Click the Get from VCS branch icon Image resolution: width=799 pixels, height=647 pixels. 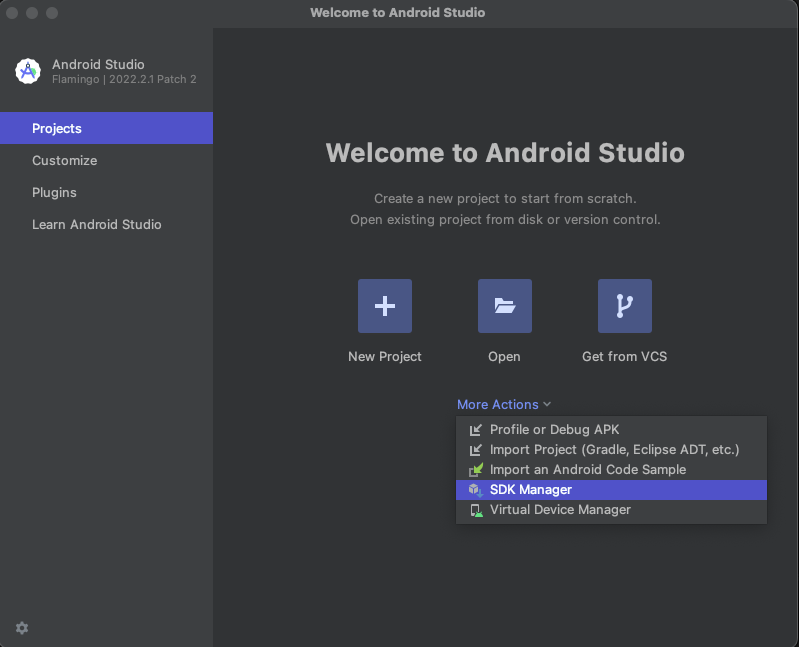(624, 306)
